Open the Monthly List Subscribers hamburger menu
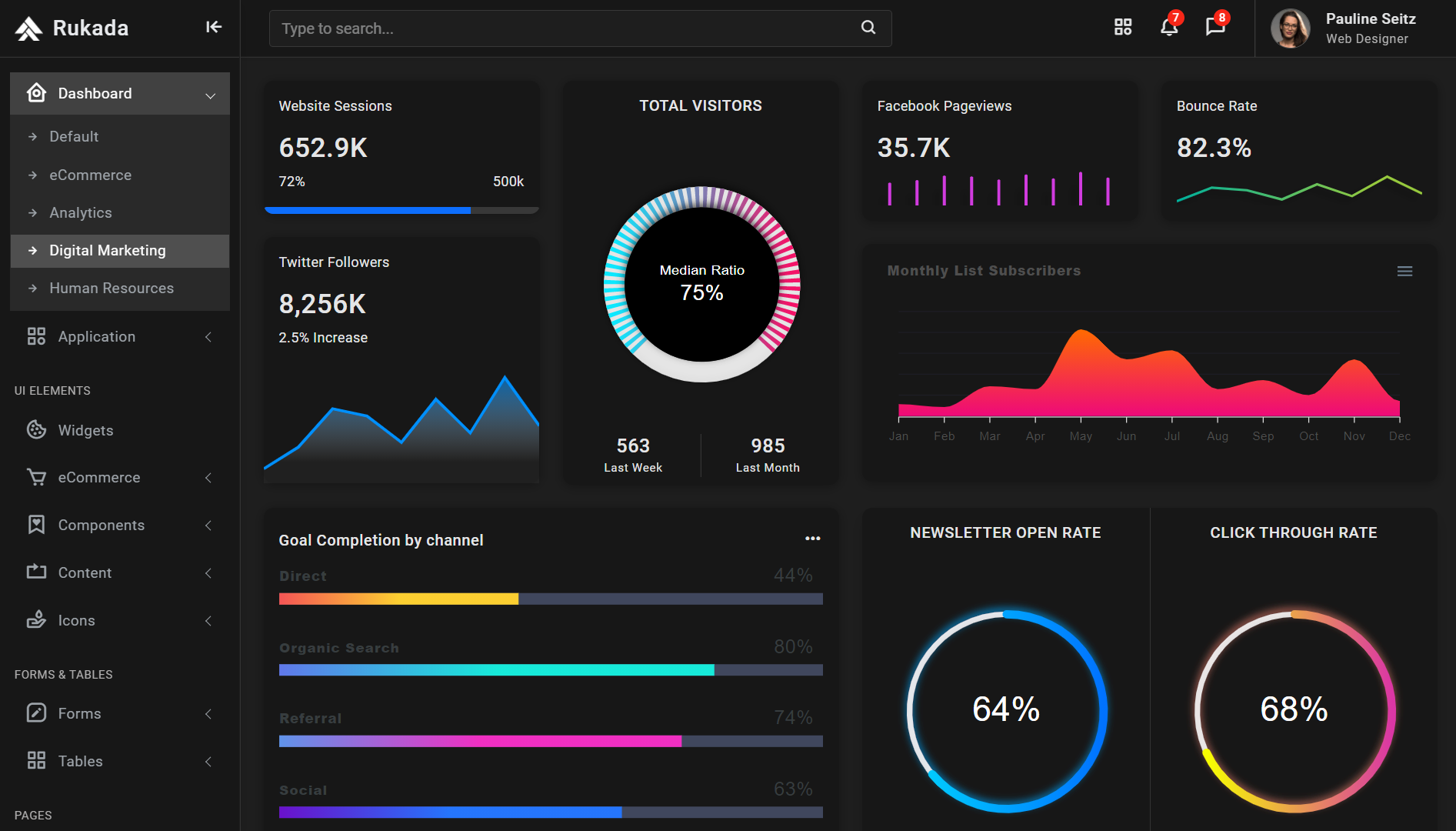 1405,271
